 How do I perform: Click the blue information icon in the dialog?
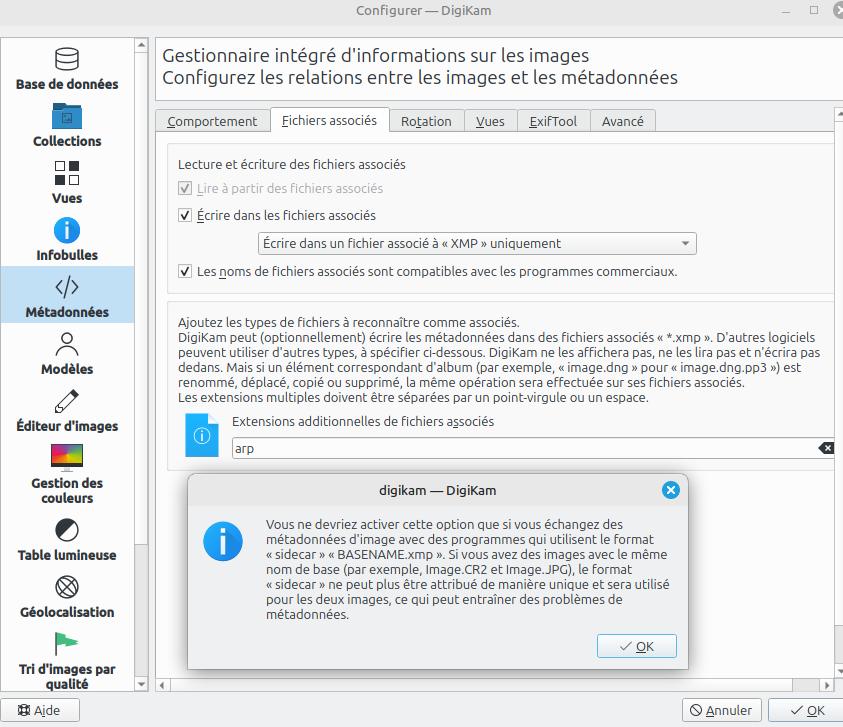(223, 541)
